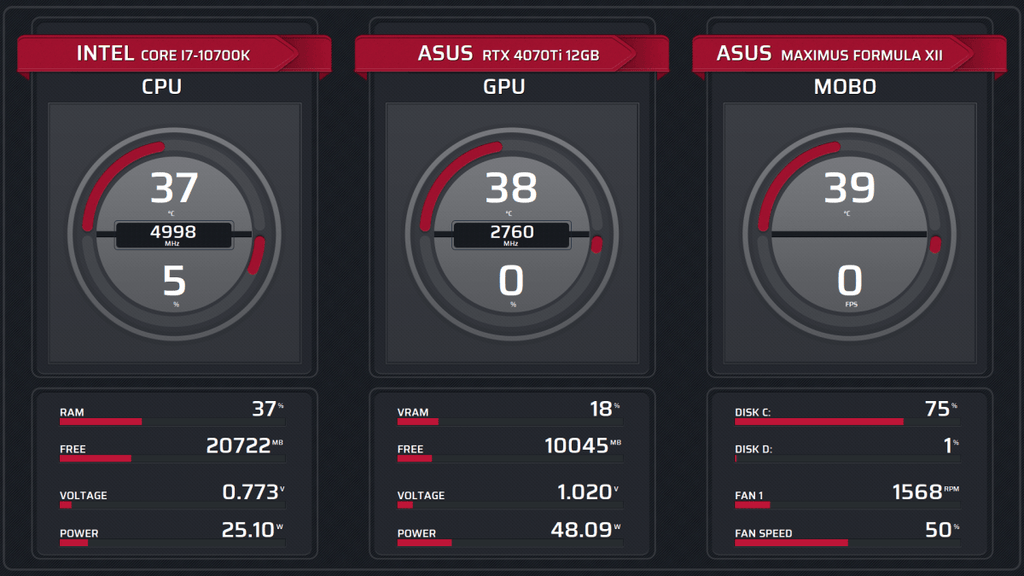Click the VRAM usage bar
This screenshot has width=1024, height=576.
(x=509, y=422)
